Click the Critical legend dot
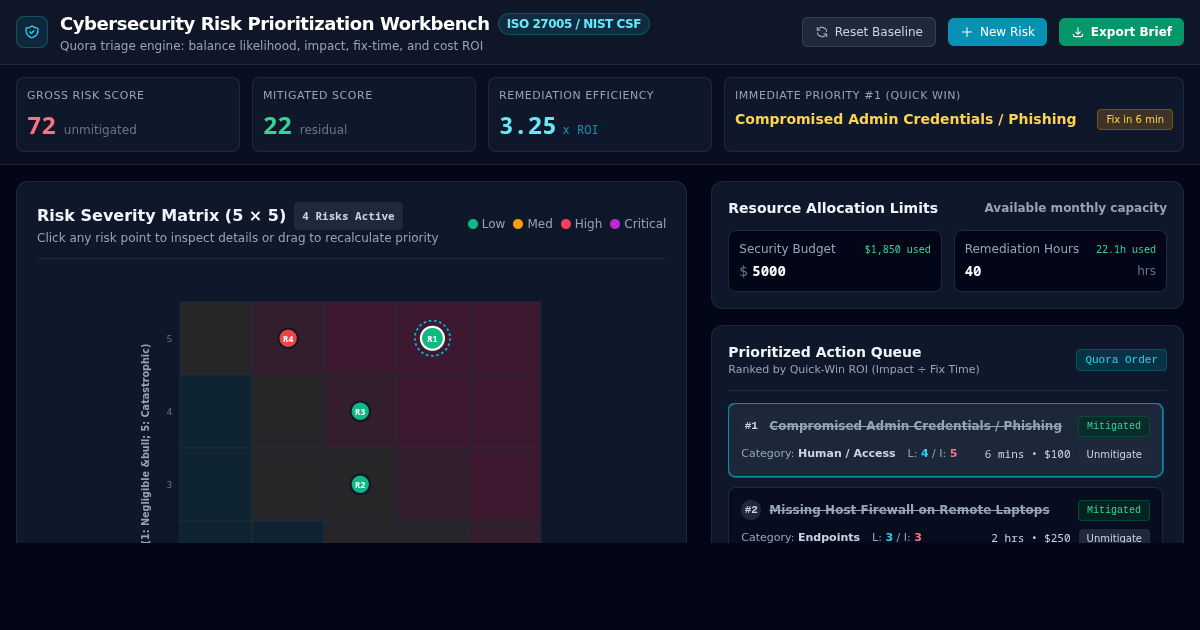The width and height of the screenshot is (1200, 630). tap(615, 224)
